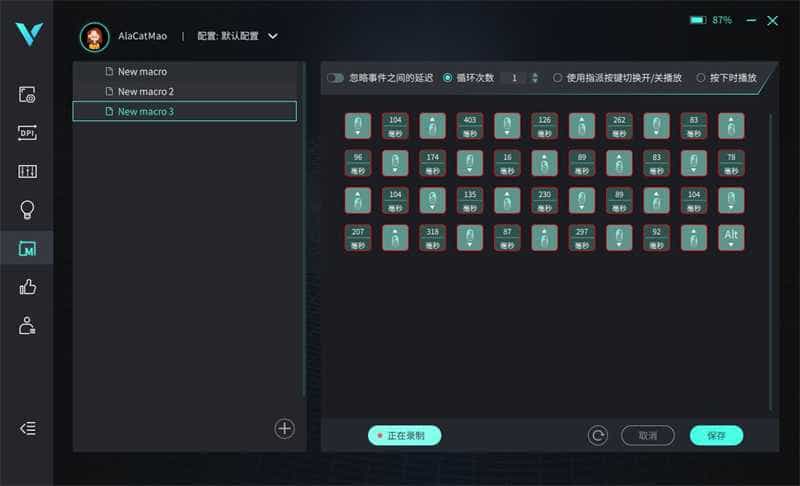800x486 pixels.
Task: Expand the 配置 profile dropdown
Action: [273, 36]
